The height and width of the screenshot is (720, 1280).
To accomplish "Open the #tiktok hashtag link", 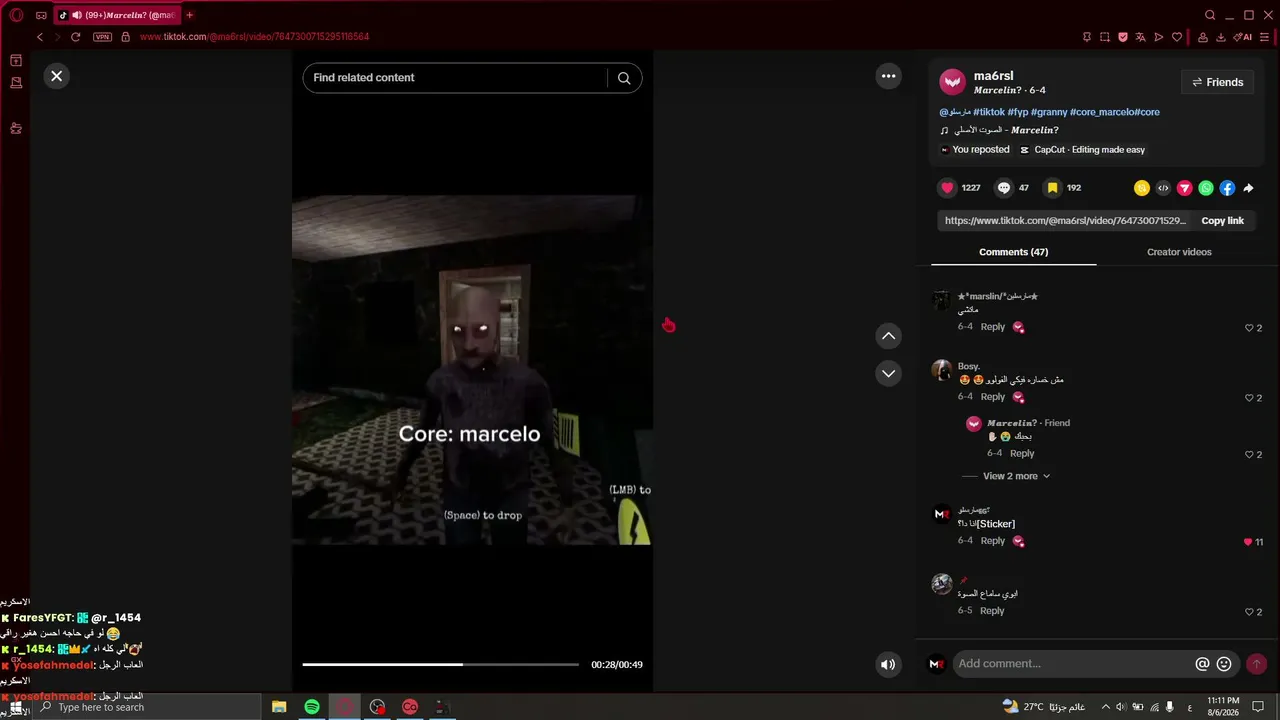I will (x=989, y=112).
